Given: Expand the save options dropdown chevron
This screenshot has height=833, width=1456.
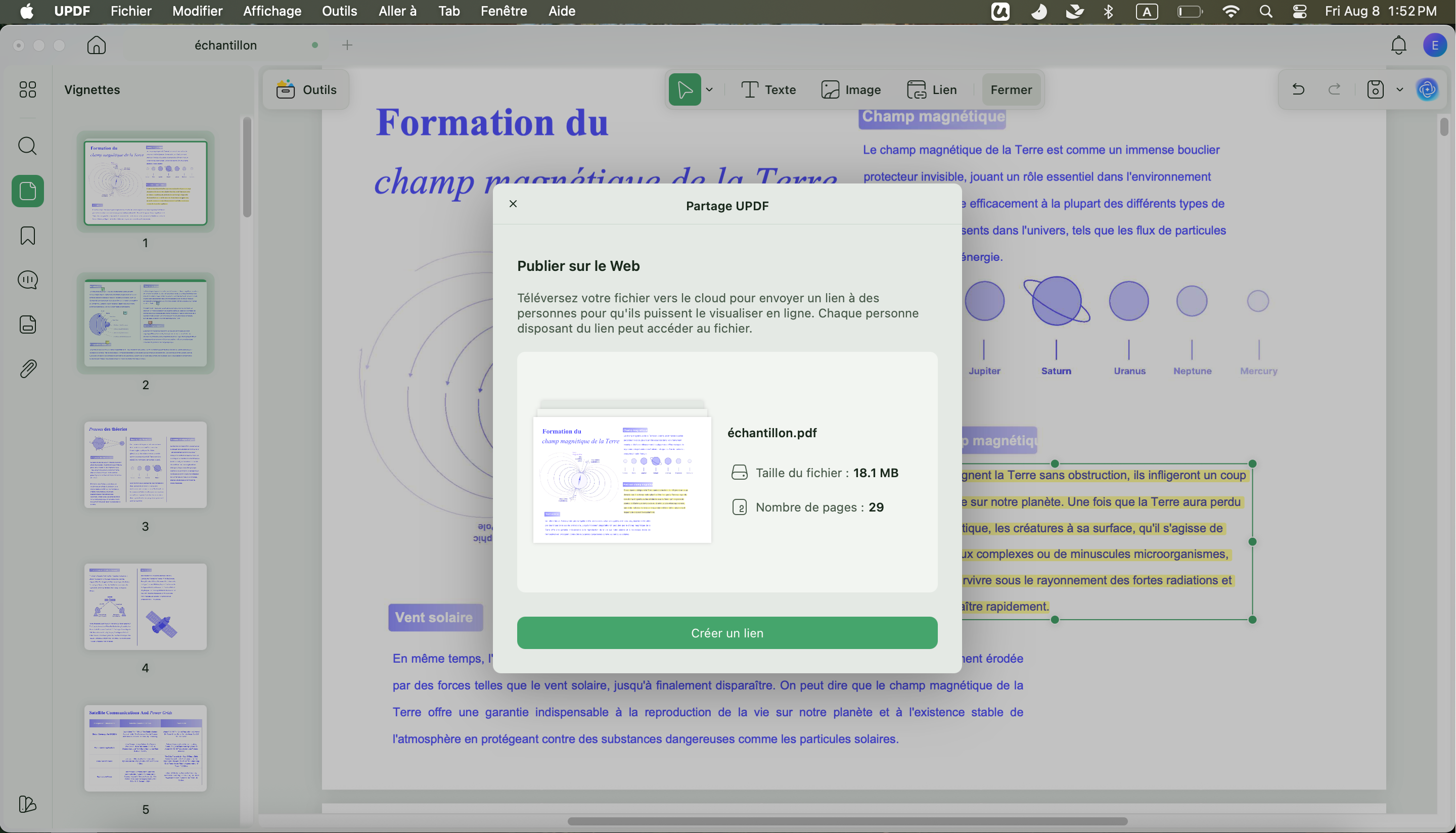Looking at the screenshot, I should 1399,90.
